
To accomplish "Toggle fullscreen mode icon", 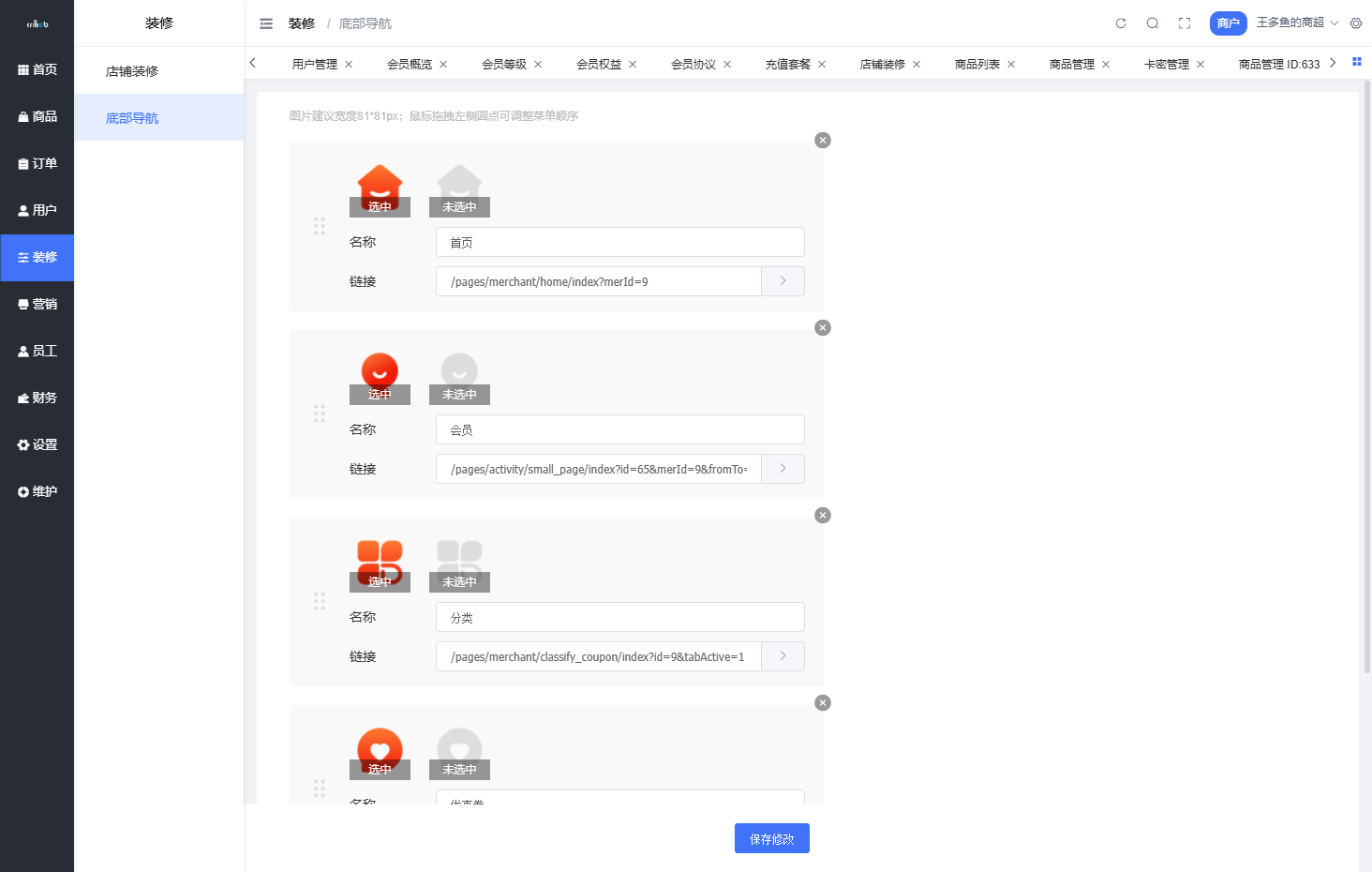I will (x=1185, y=23).
